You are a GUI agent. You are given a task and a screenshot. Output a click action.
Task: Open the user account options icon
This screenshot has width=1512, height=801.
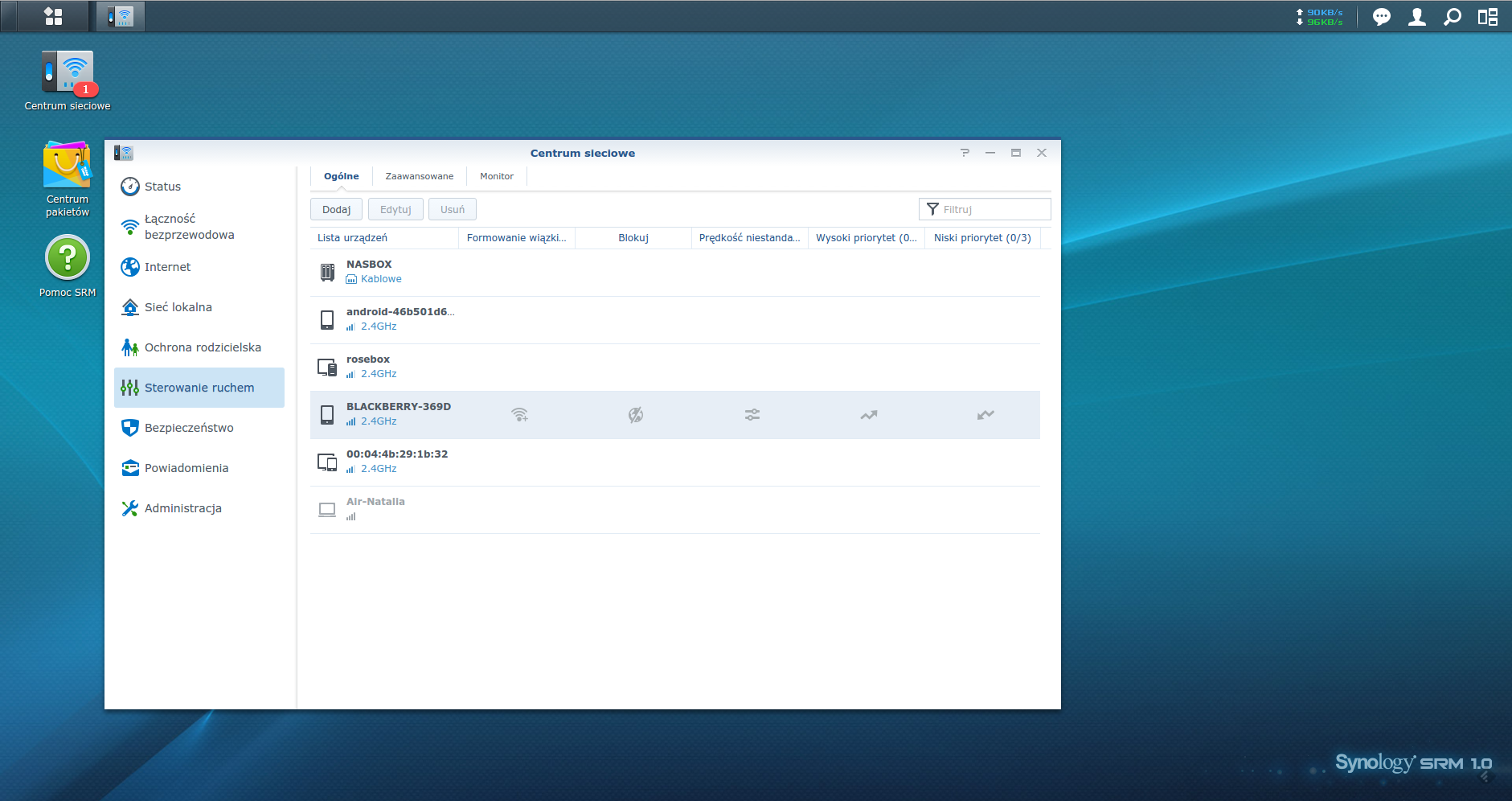pos(1416,17)
